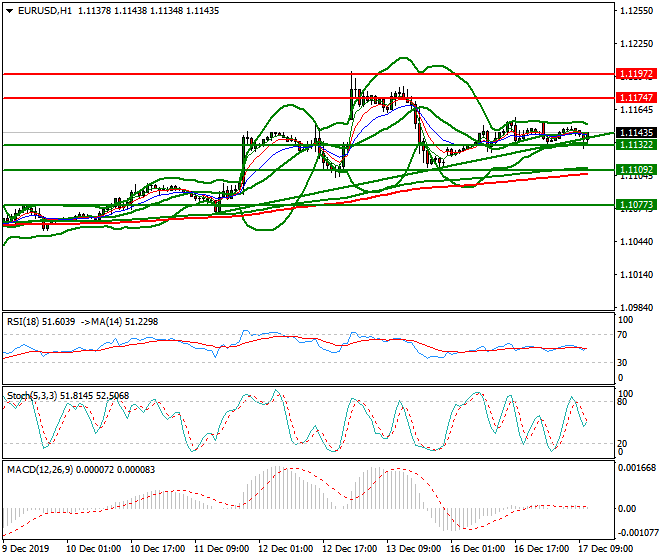This screenshot has width=660, height=560.
Task: Click the 12 Dec 17:00 time axis label
Action: click(x=350, y=549)
